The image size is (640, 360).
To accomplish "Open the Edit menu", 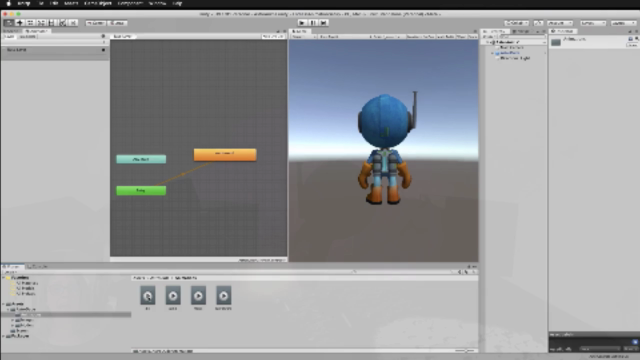I will (54, 3).
